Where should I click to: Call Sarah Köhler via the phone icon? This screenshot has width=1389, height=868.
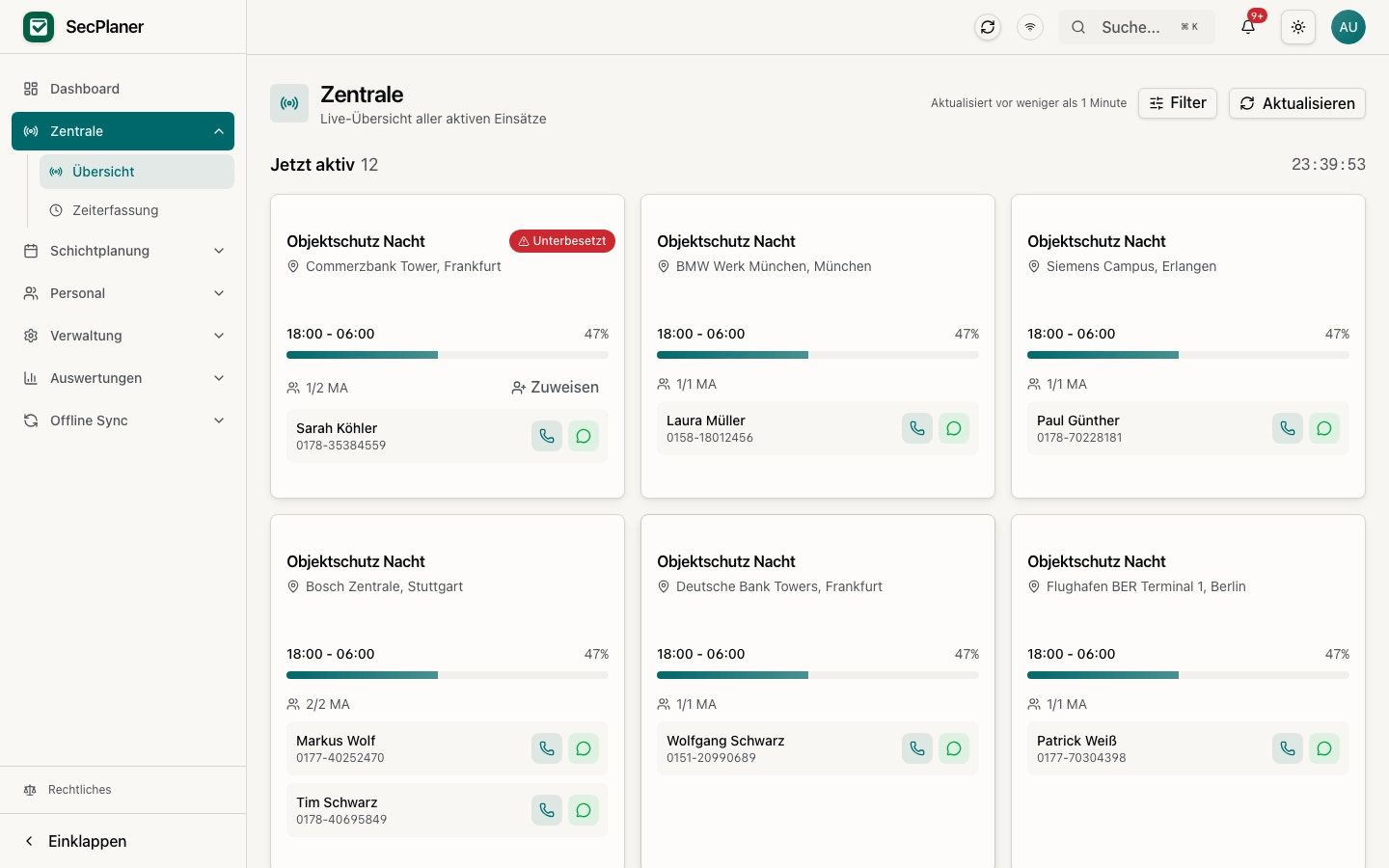tap(547, 436)
